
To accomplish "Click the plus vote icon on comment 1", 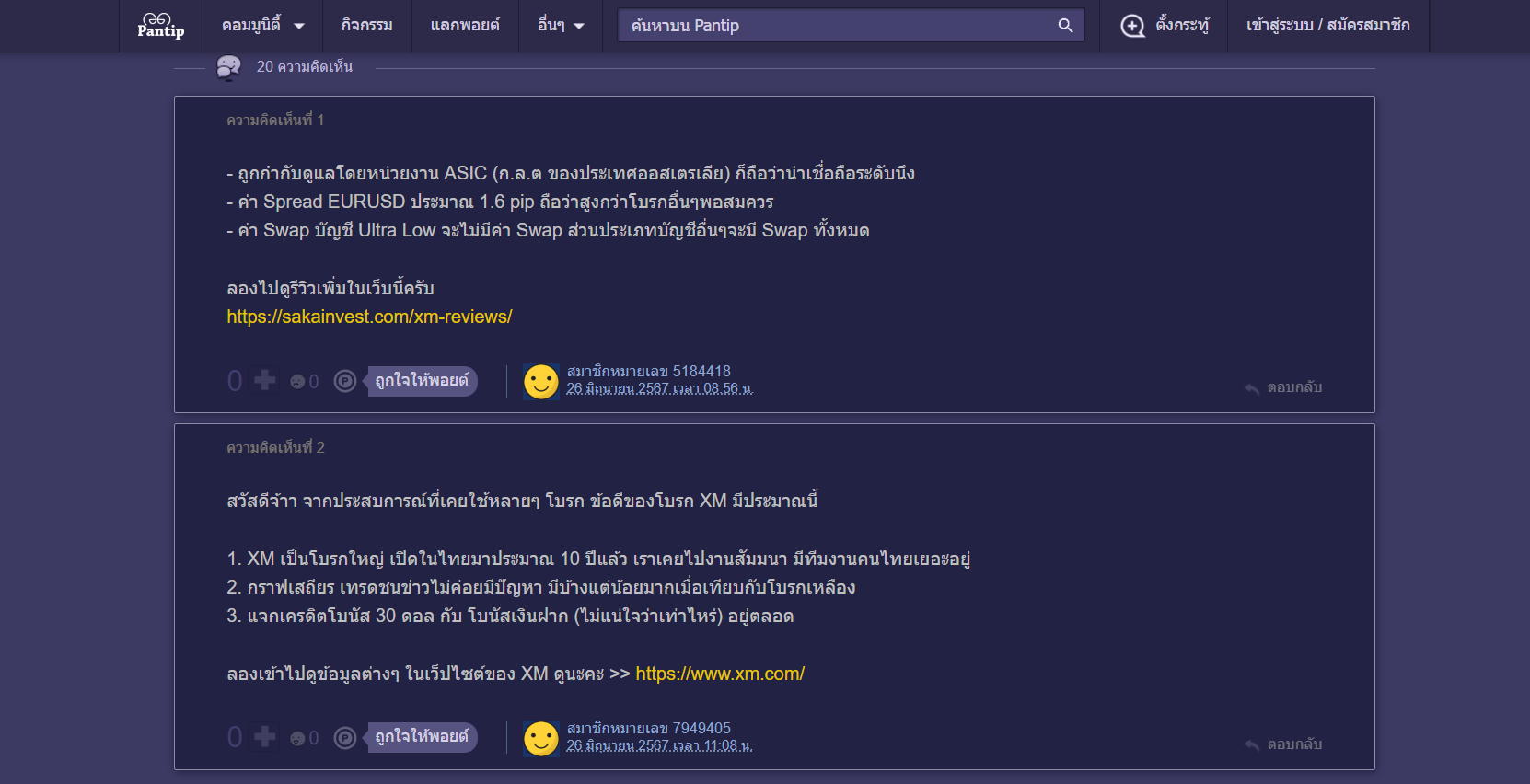I will pyautogui.click(x=265, y=380).
